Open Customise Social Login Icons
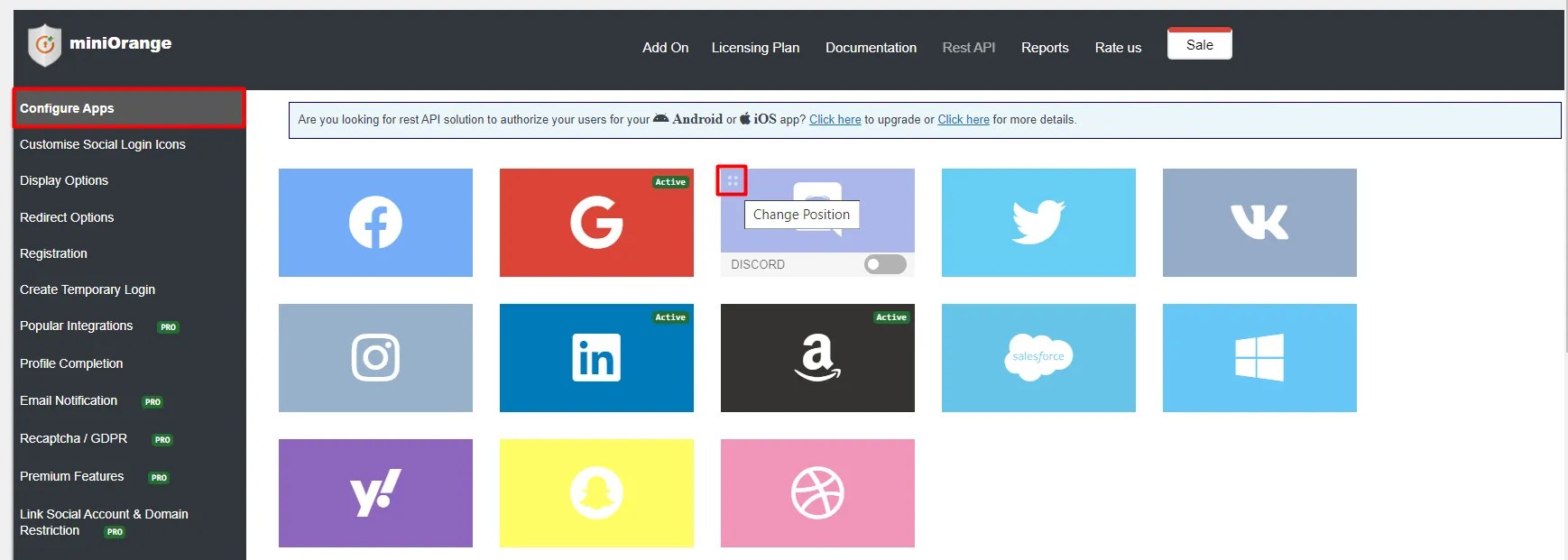Viewport: 1568px width, 560px height. (x=103, y=144)
